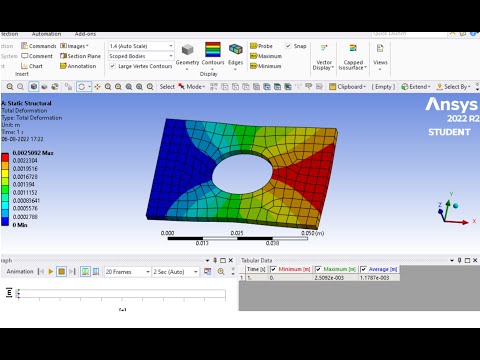The height and width of the screenshot is (360, 480).
Task: Click the cyan ISO ball on triad
Action: (455, 206)
